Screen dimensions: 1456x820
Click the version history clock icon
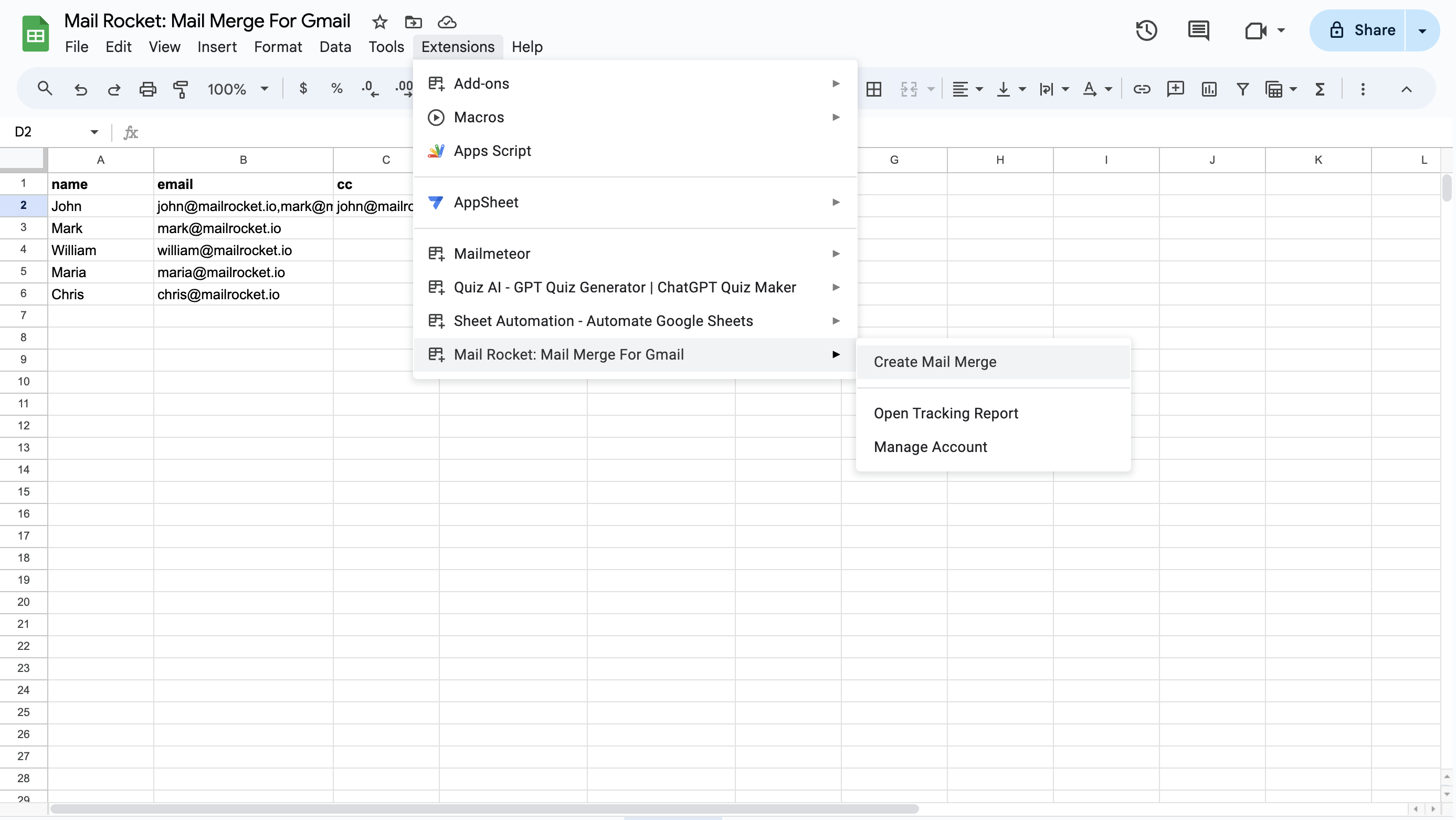point(1146,30)
